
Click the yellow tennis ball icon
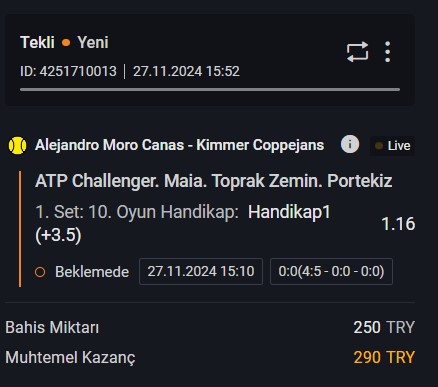pyautogui.click(x=18, y=145)
